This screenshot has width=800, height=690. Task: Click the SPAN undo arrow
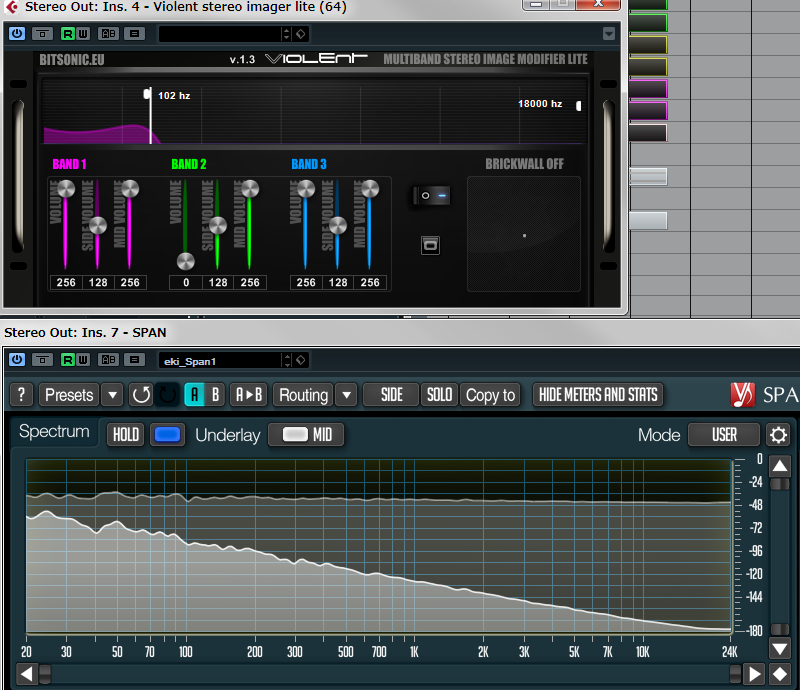coord(141,395)
